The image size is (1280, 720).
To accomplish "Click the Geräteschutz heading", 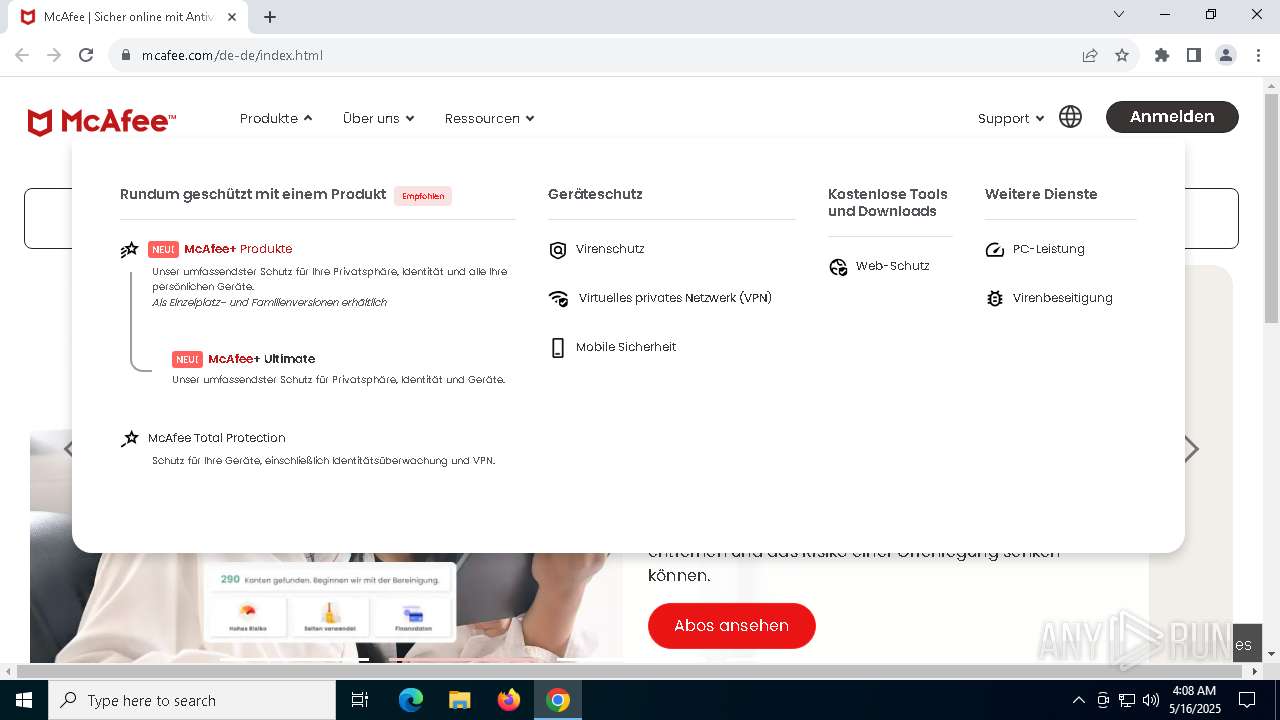I will click(x=595, y=194).
